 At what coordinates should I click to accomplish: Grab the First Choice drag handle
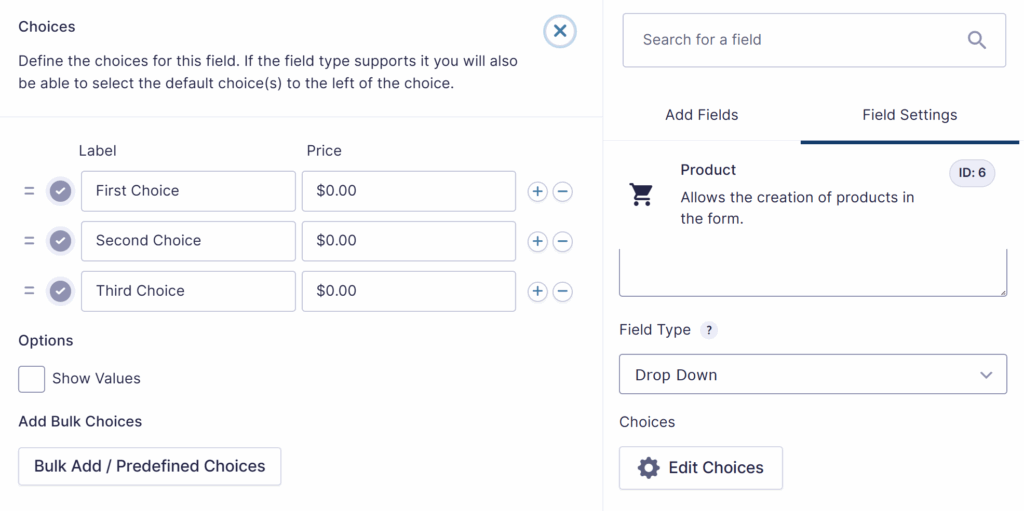click(29, 191)
